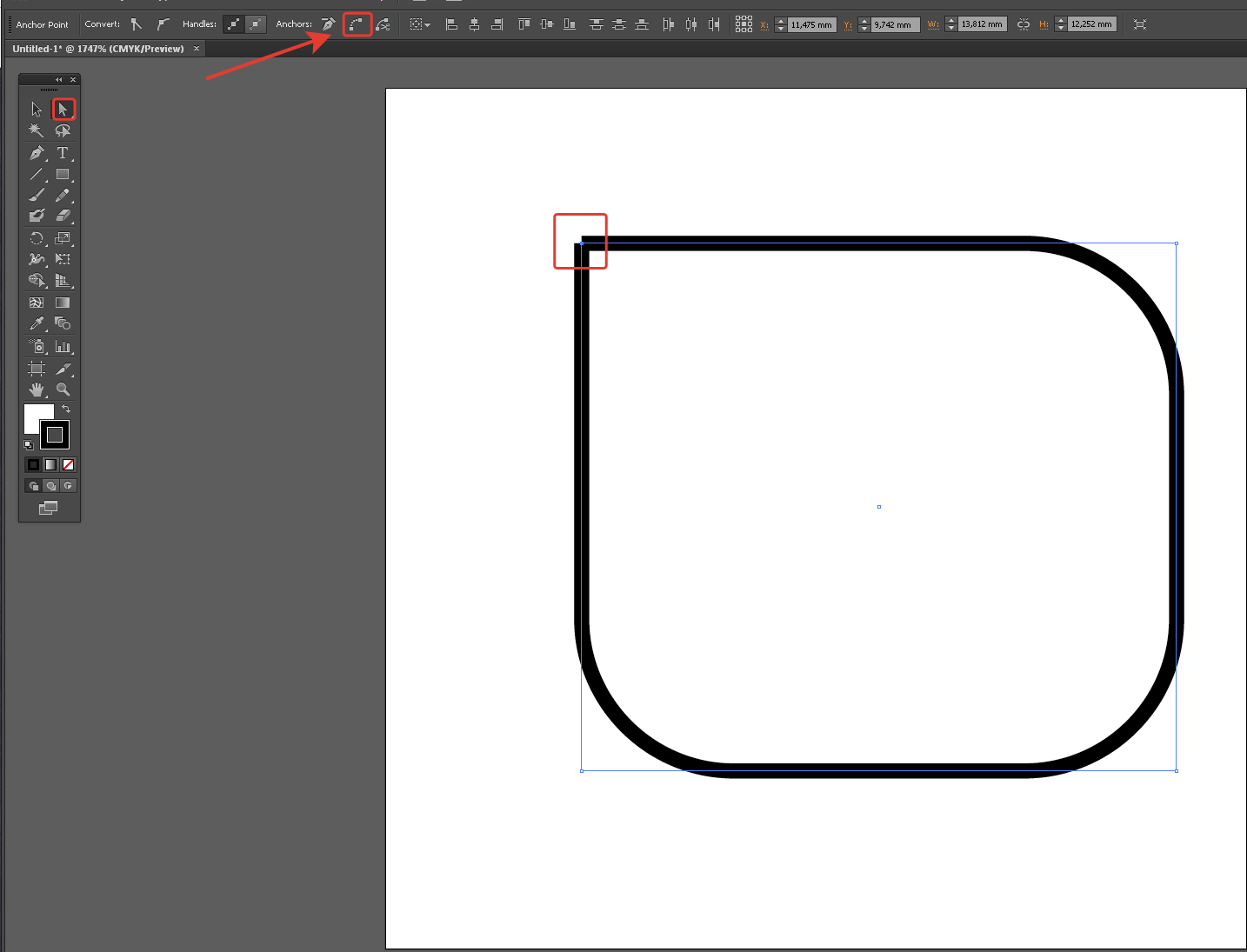The width and height of the screenshot is (1247, 952).
Task: Click Horizontal Align Left icon
Action: click(x=451, y=24)
